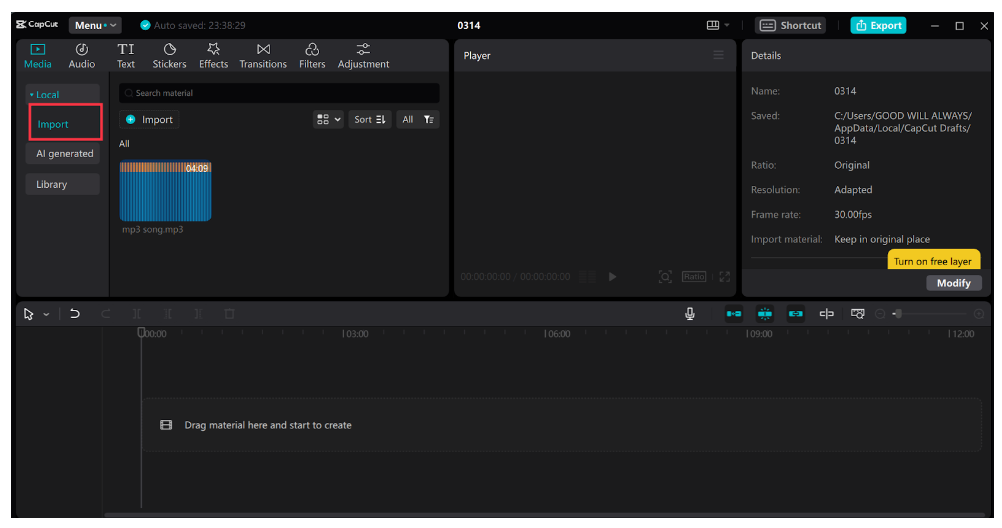Viewport: 1002px width, 528px height.
Task: Toggle the linkage icon
Action: (x=796, y=314)
